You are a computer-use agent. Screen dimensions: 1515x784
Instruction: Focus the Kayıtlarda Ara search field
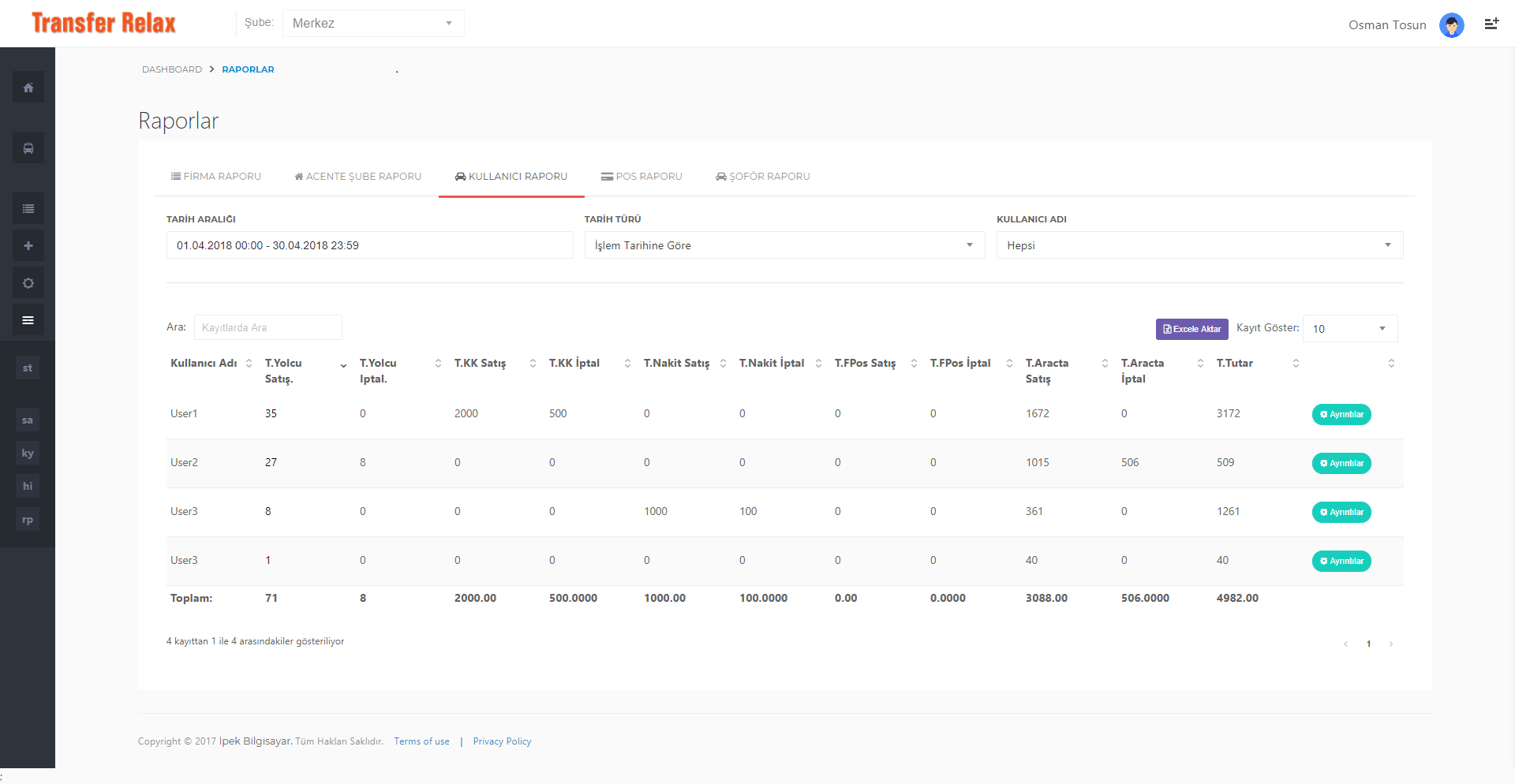[x=268, y=327]
